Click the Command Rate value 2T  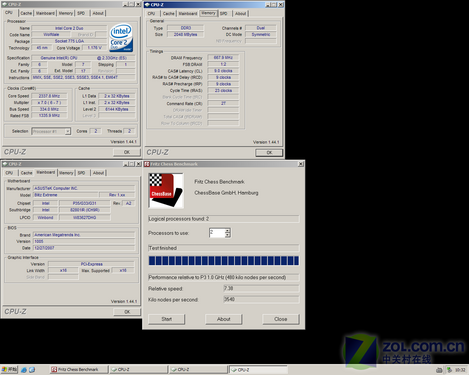click(x=223, y=103)
